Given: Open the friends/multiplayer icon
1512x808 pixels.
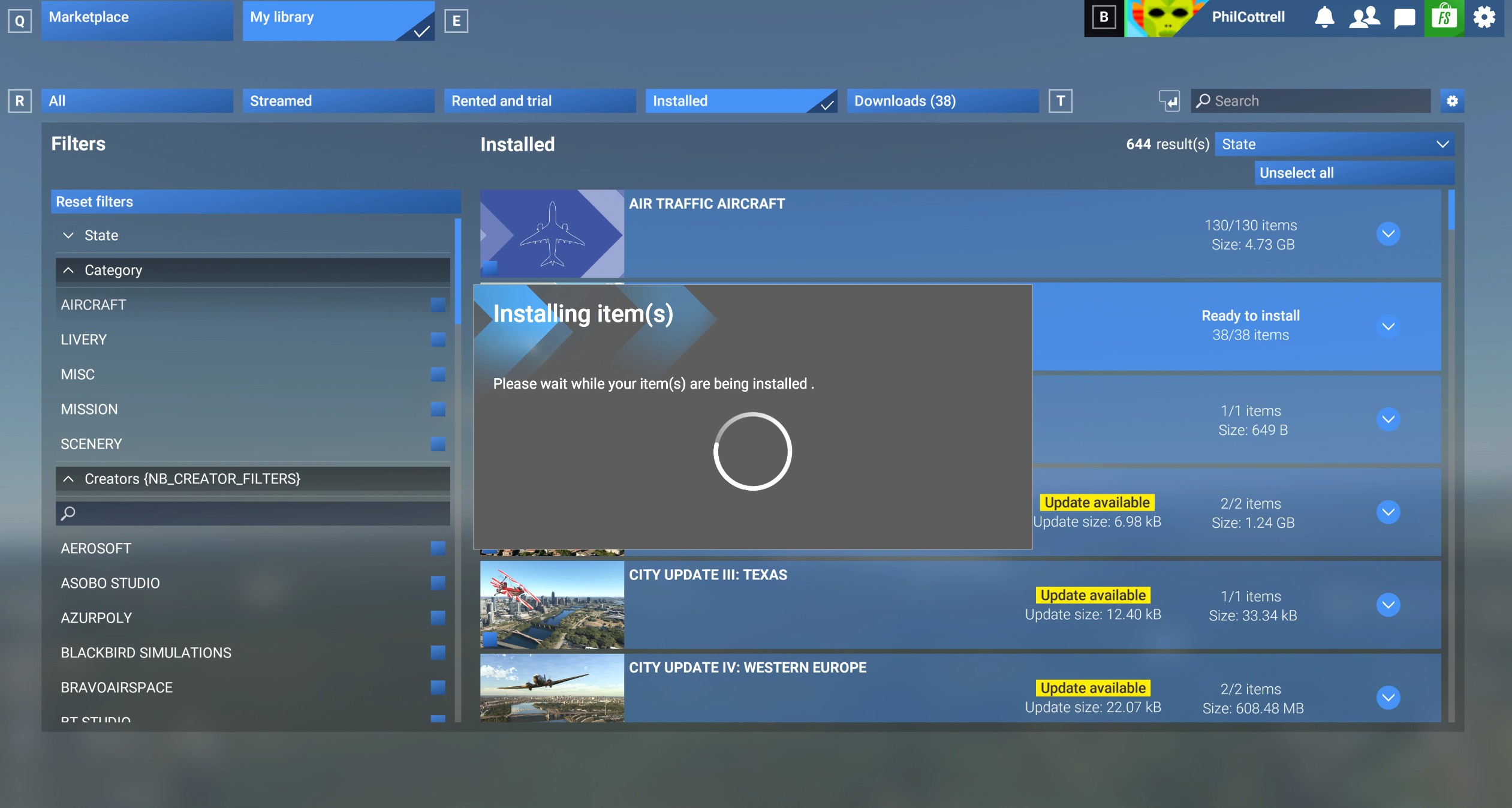Looking at the screenshot, I should [x=1364, y=17].
